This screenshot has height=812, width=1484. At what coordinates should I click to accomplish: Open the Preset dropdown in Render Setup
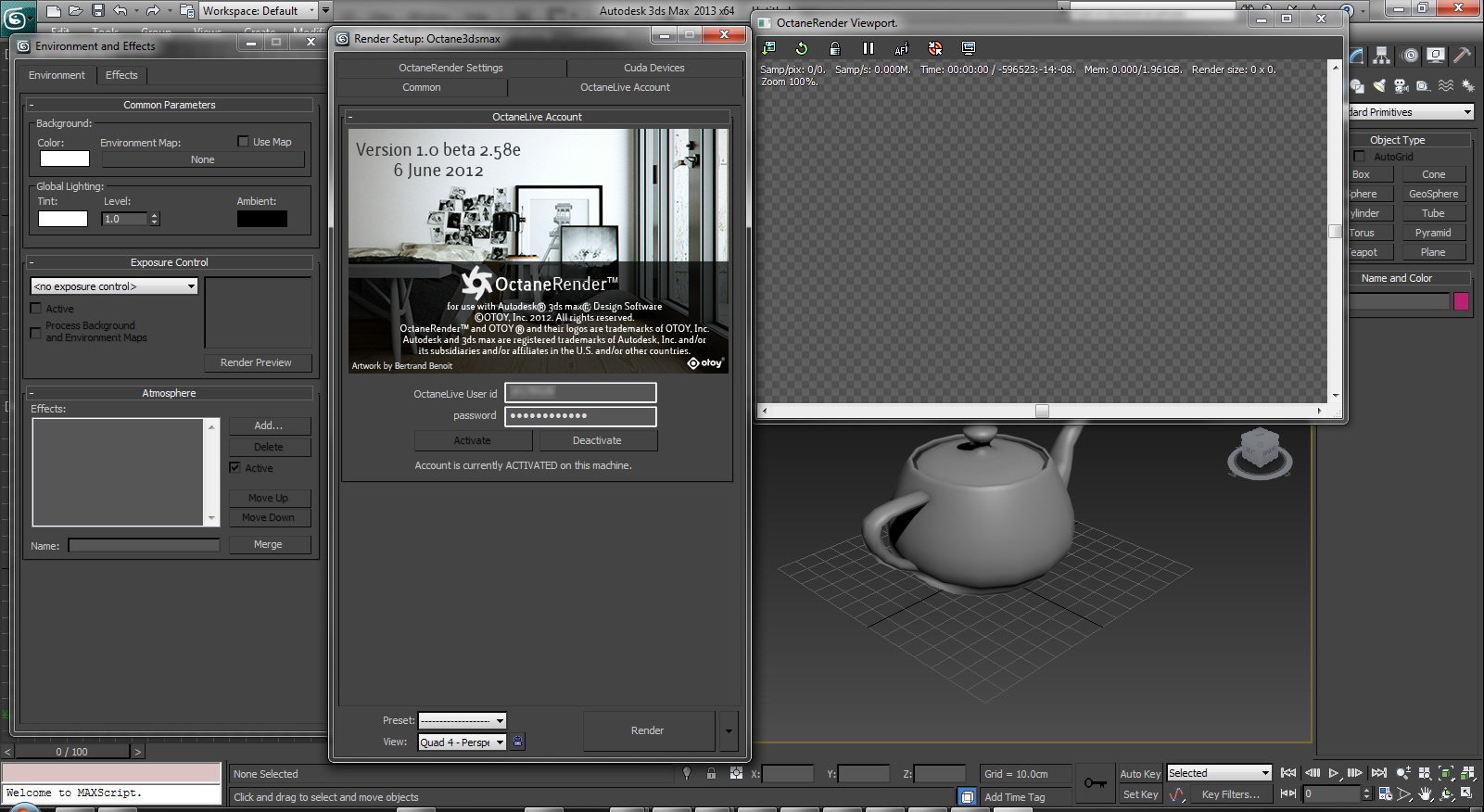click(x=463, y=720)
